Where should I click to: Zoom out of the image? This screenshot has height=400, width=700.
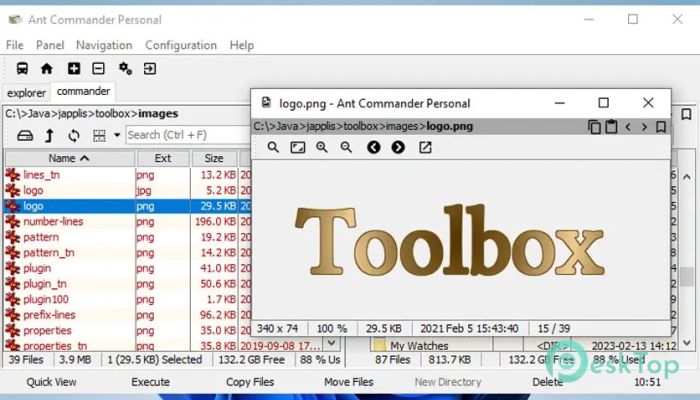point(346,147)
